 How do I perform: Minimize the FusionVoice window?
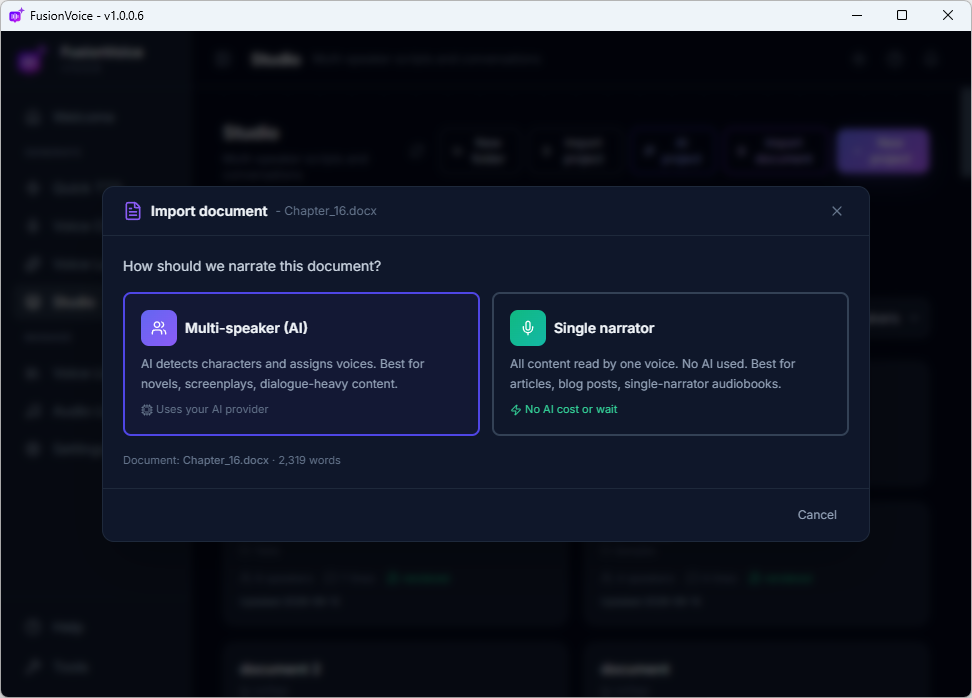857,15
